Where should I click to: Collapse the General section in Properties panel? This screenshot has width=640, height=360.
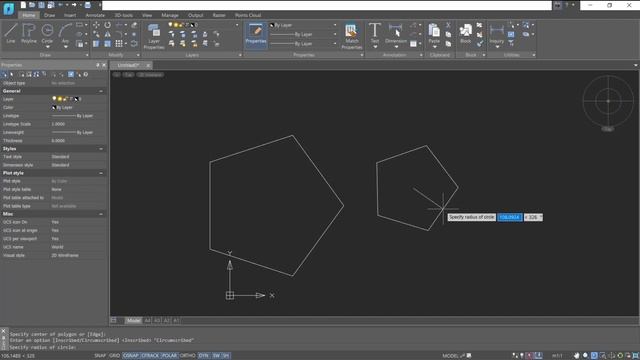(101, 91)
